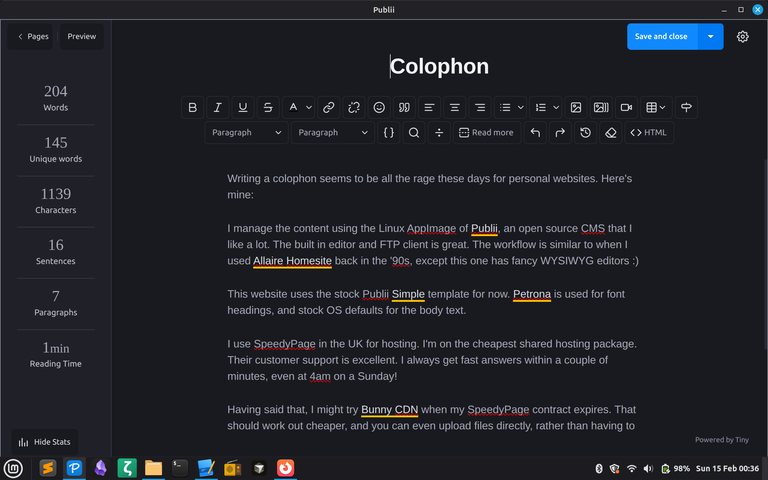Open the Preview

82,37
